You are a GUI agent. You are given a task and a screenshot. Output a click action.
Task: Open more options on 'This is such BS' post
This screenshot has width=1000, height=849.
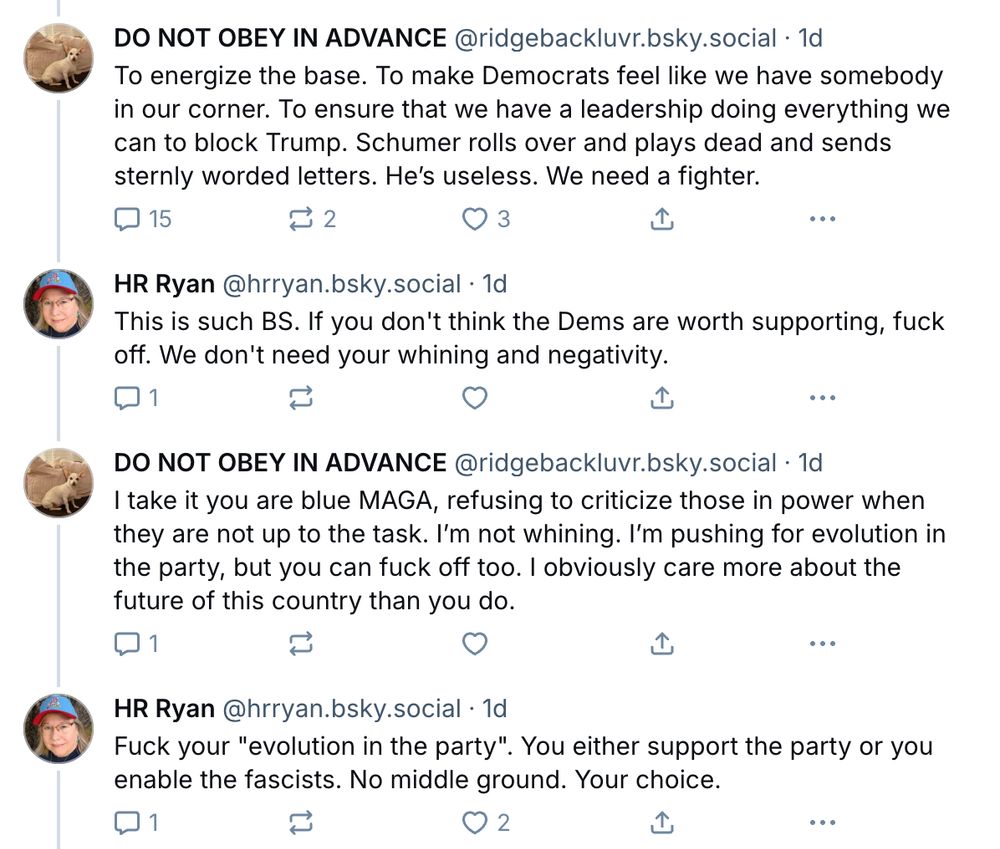822,398
